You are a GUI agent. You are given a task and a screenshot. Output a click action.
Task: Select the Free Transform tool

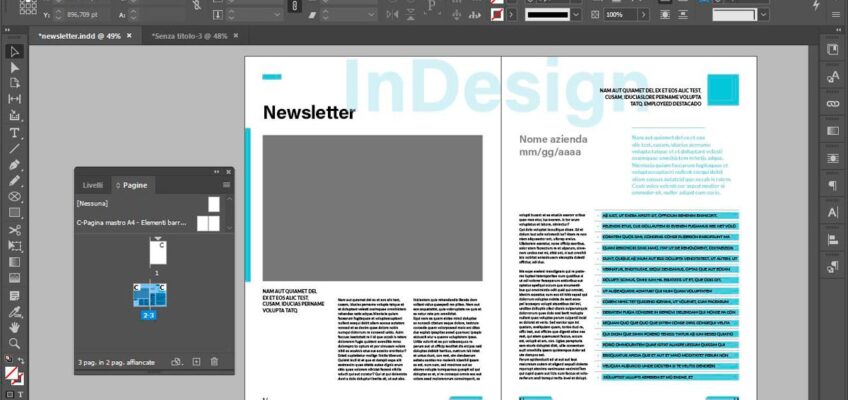[15, 246]
